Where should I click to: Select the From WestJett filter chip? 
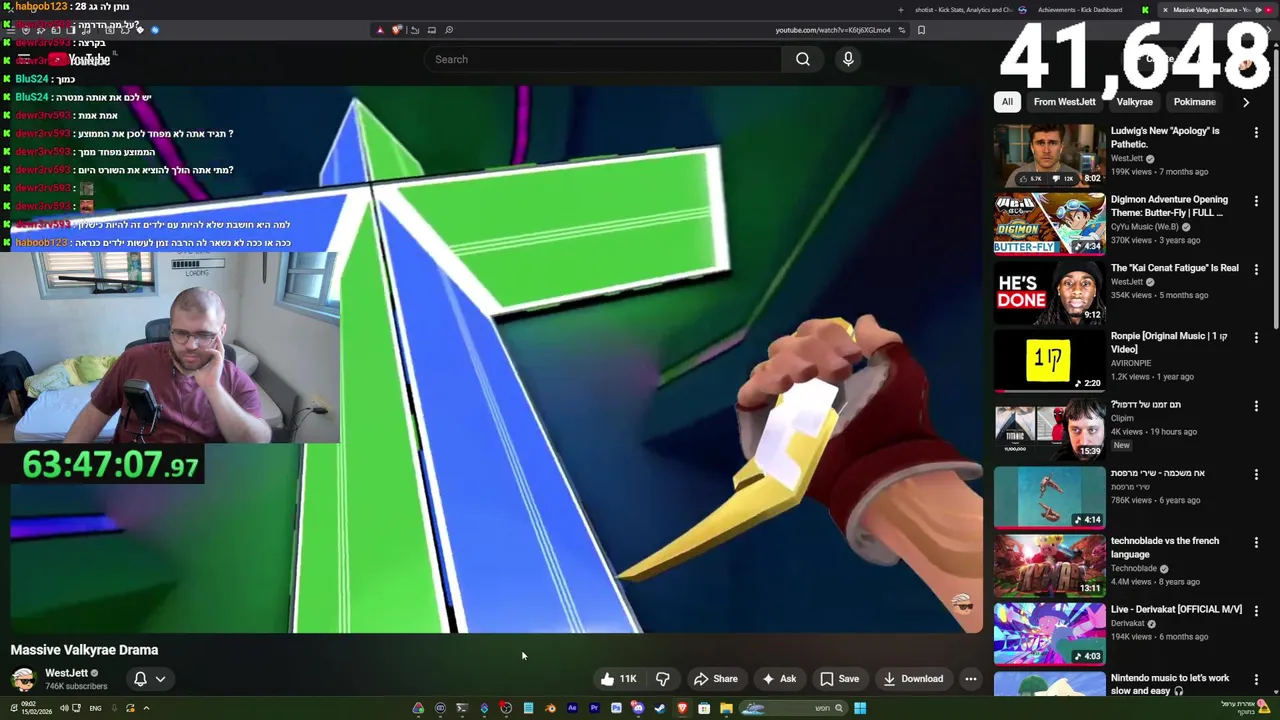(x=1064, y=102)
